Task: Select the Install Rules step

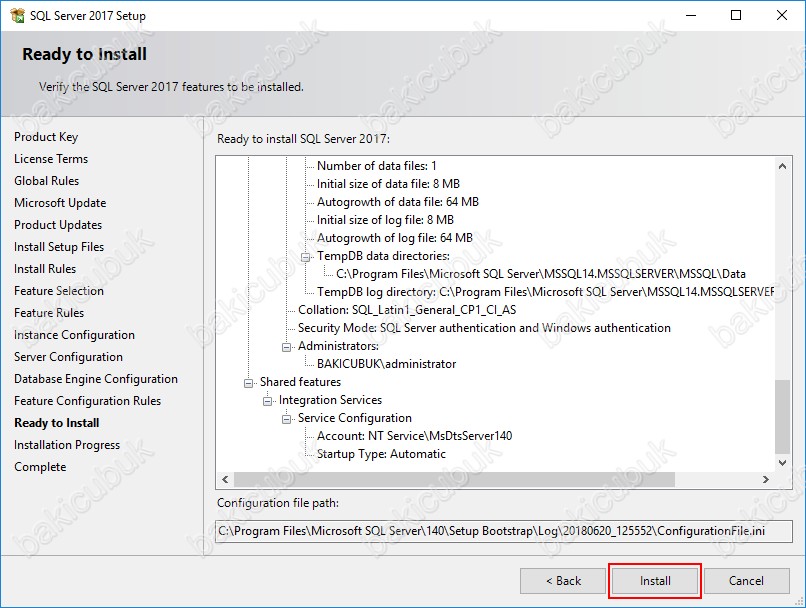Action: tap(45, 269)
